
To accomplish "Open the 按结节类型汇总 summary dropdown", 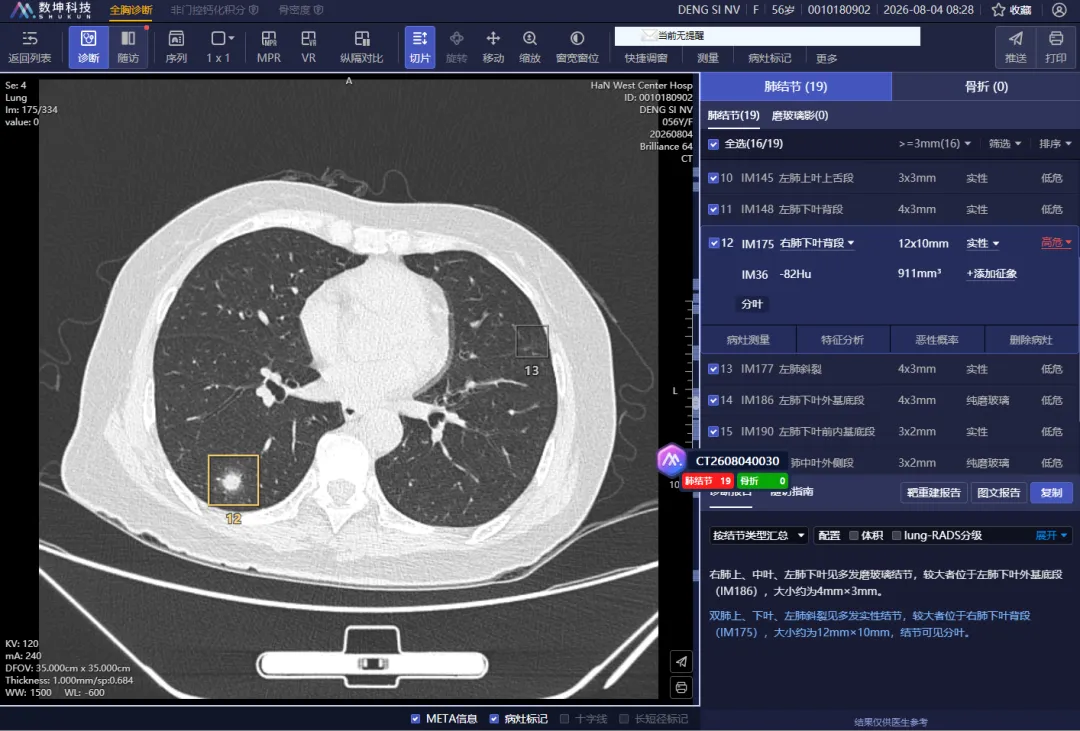I will (758, 535).
